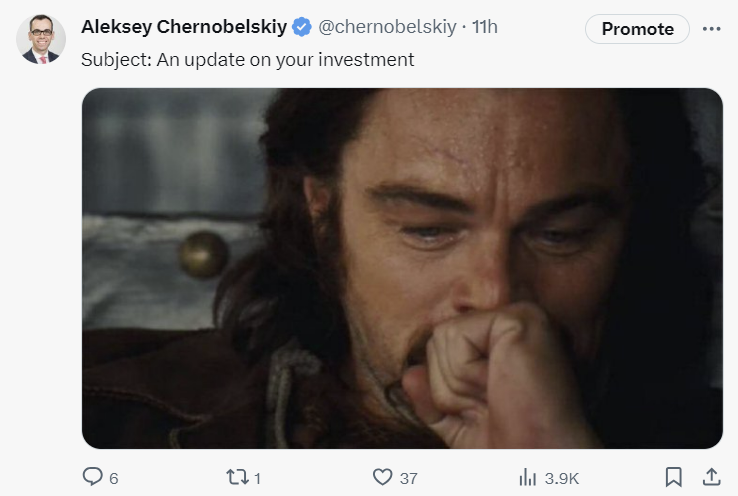Screen dimensions: 738x496
Task: Click the 3.9K views count
Action: tap(561, 479)
